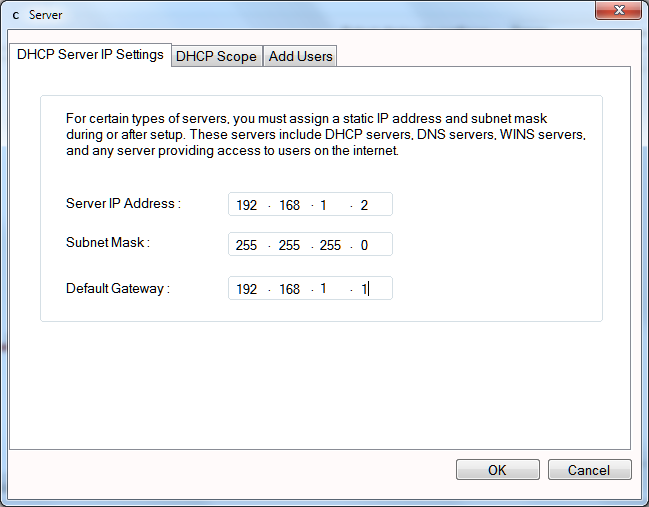
Task: Click third octet 1 of Server IP Address
Action: 323,205
